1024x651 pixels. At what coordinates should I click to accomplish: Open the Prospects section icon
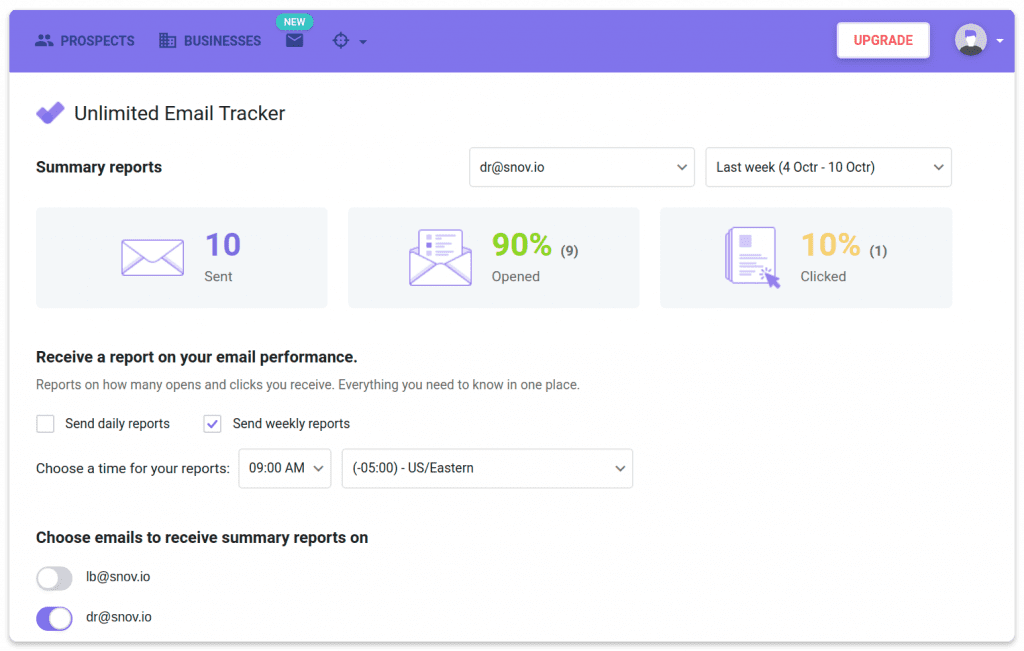[44, 40]
